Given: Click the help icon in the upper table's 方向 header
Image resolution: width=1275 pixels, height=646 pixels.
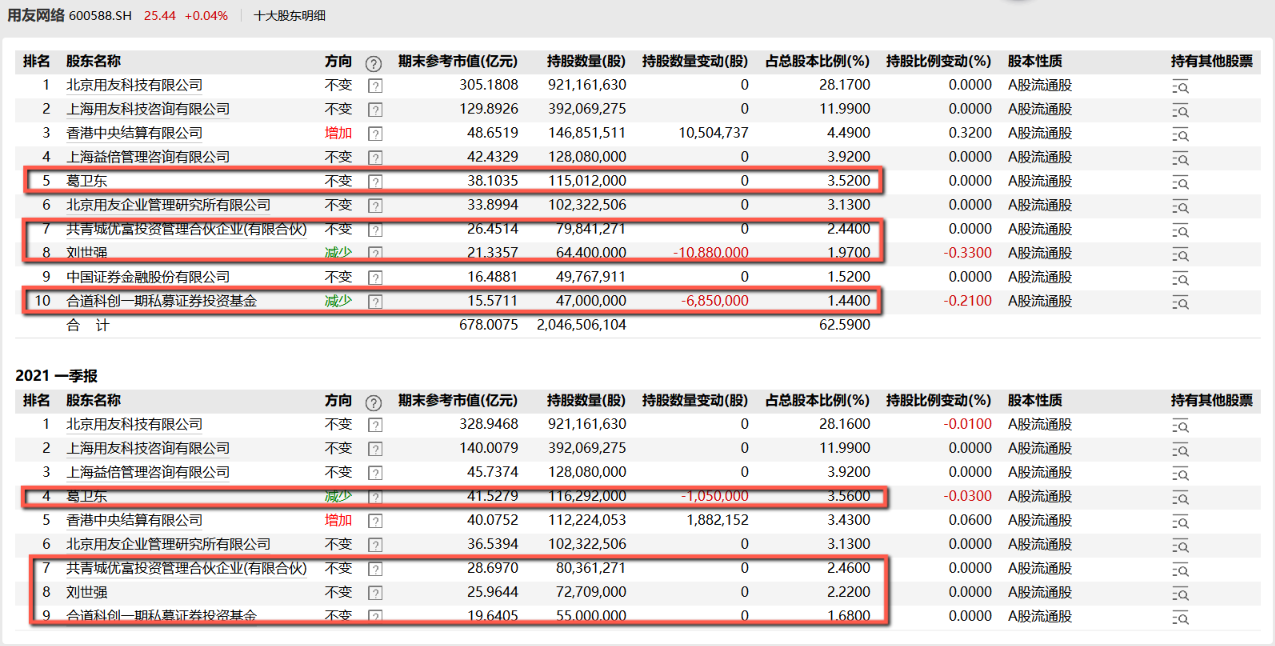Looking at the screenshot, I should tap(374, 62).
